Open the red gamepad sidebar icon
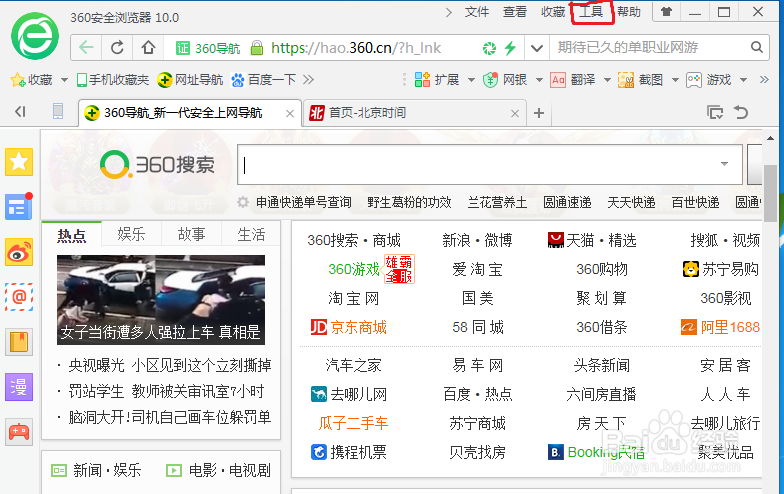Screen dimensions: 784x494 tap(19, 432)
